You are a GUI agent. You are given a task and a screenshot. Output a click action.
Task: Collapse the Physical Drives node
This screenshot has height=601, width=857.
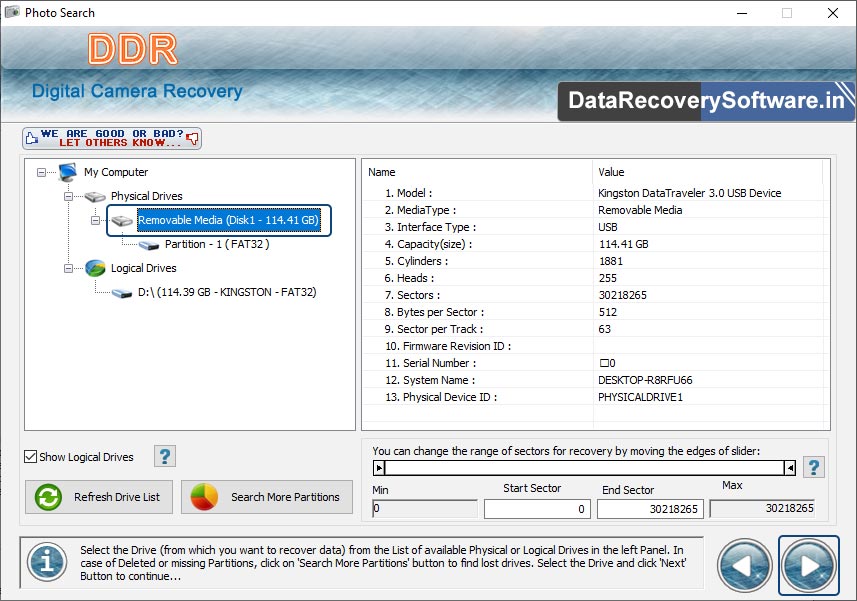tap(68, 197)
